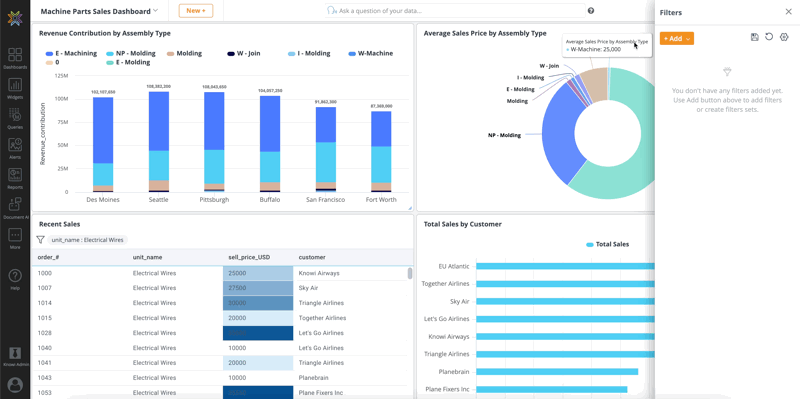Open the Document AI sidebar icon
This screenshot has height=399, width=800.
coord(15,205)
